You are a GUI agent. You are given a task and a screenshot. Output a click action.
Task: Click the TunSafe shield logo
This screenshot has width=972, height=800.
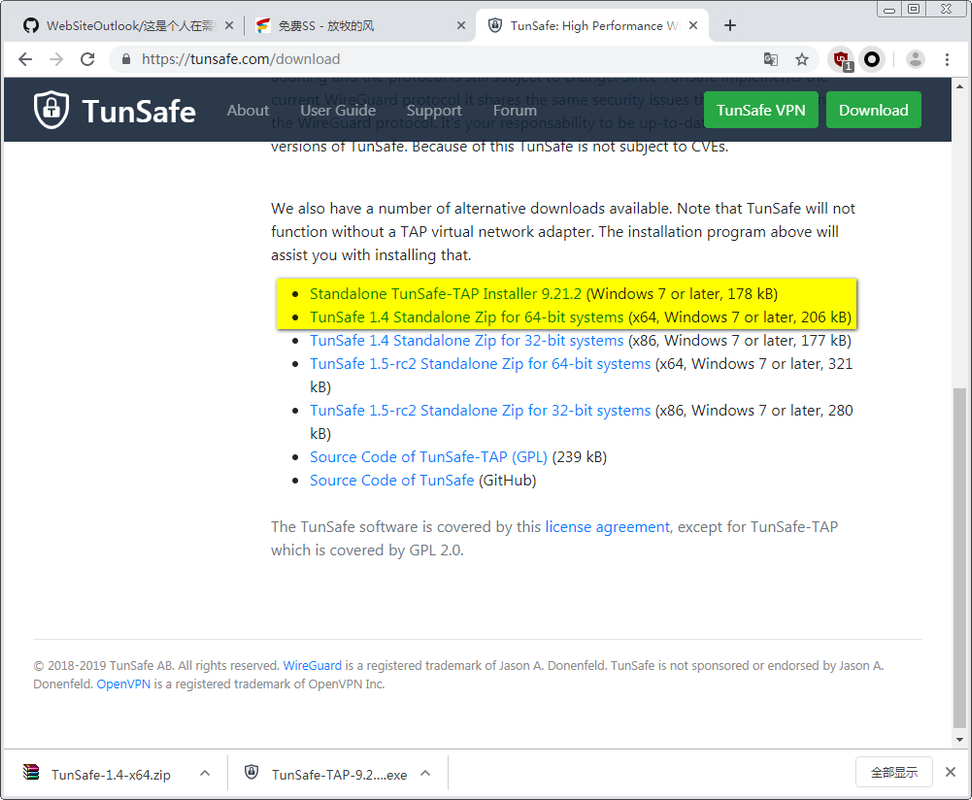pyautogui.click(x=51, y=110)
